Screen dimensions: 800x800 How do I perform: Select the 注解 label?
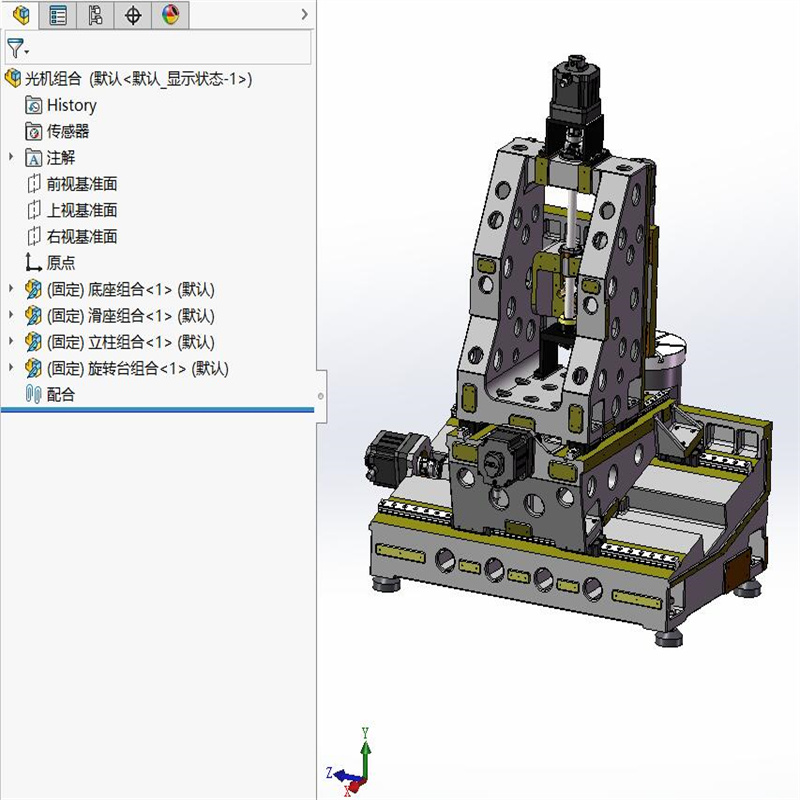pyautogui.click(x=61, y=158)
